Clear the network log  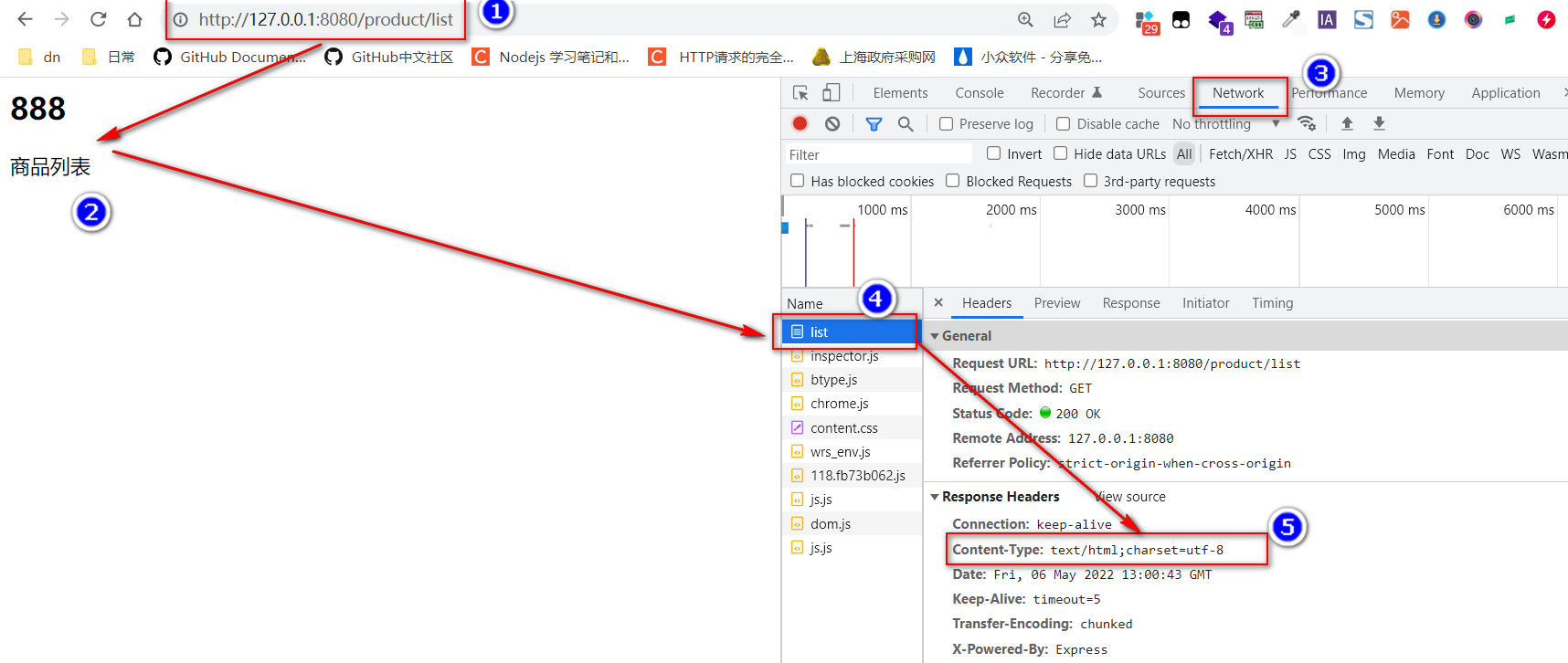click(832, 123)
